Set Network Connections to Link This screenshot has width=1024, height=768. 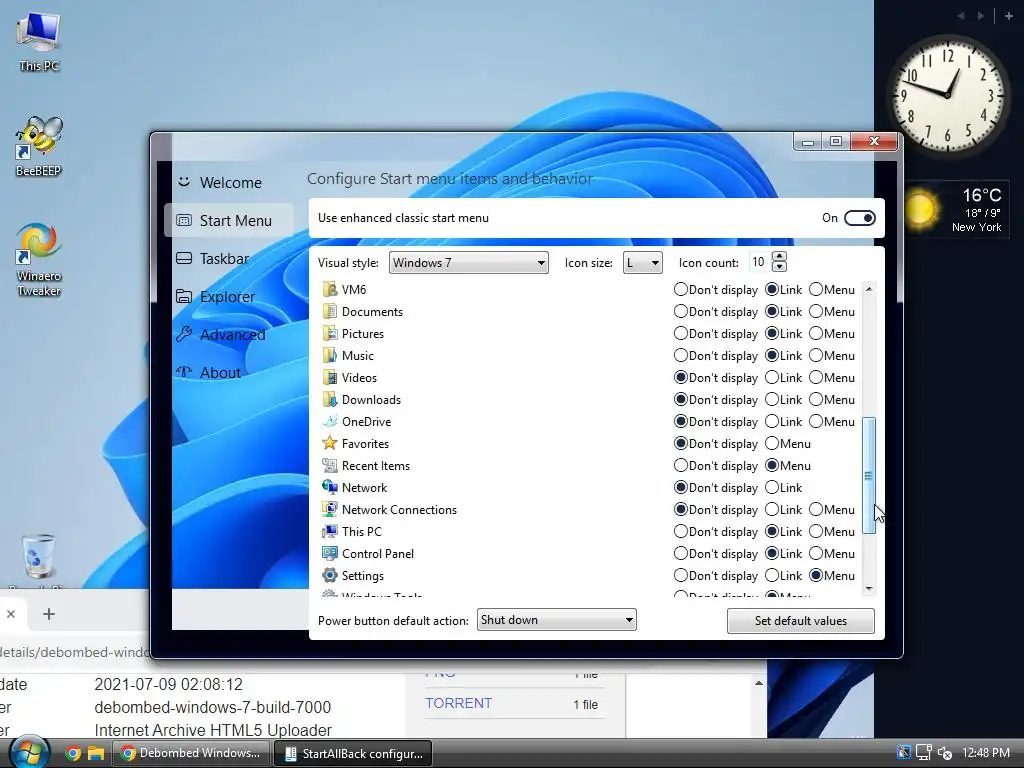pyautogui.click(x=772, y=509)
